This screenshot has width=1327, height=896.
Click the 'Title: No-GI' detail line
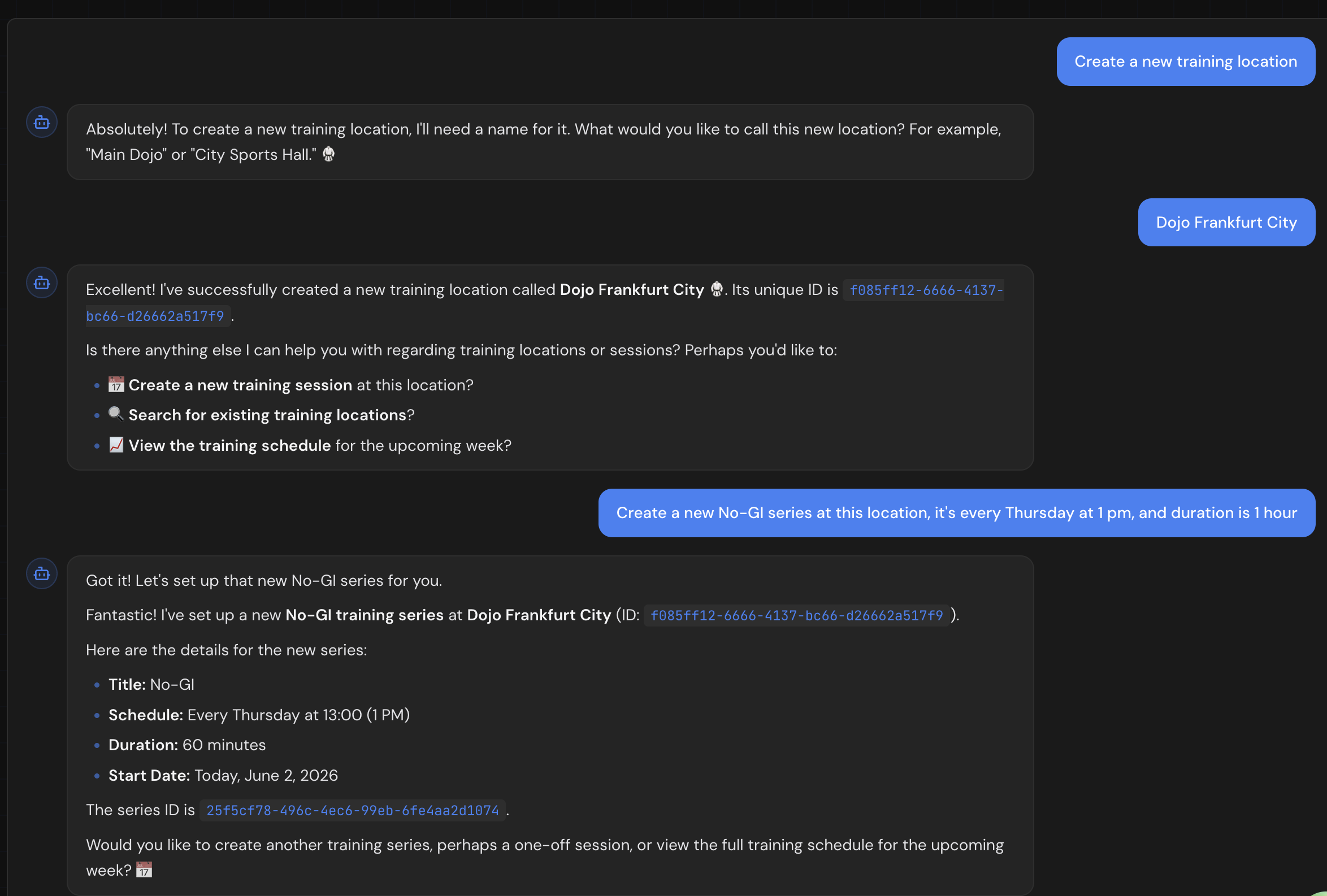(x=151, y=684)
